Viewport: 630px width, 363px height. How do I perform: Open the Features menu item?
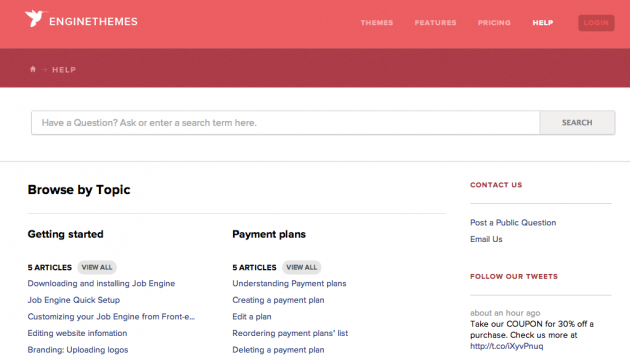[436, 23]
